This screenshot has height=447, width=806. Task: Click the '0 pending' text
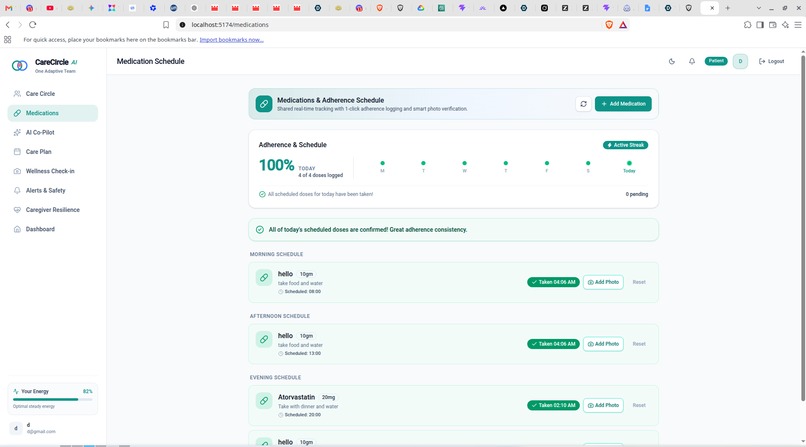click(637, 194)
